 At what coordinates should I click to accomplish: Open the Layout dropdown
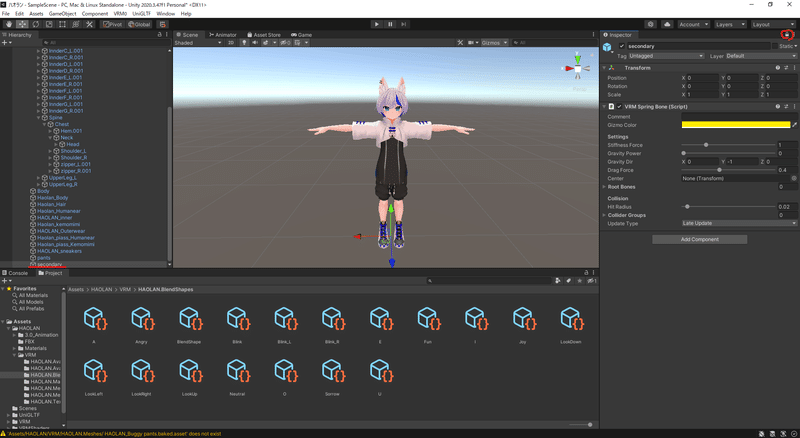(x=772, y=24)
